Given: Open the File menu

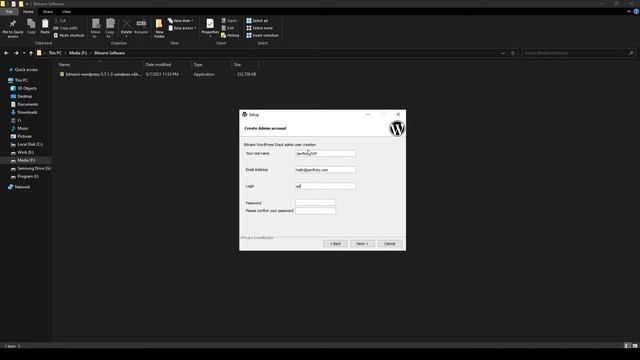Looking at the screenshot, I should 9,11.
